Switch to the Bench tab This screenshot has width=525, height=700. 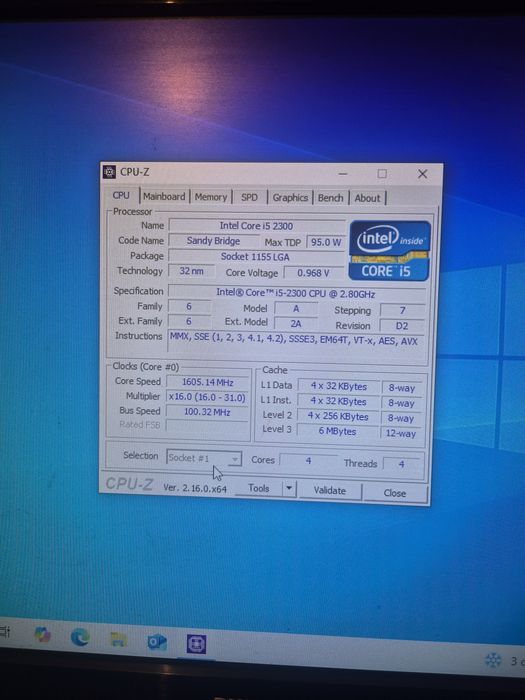(330, 198)
